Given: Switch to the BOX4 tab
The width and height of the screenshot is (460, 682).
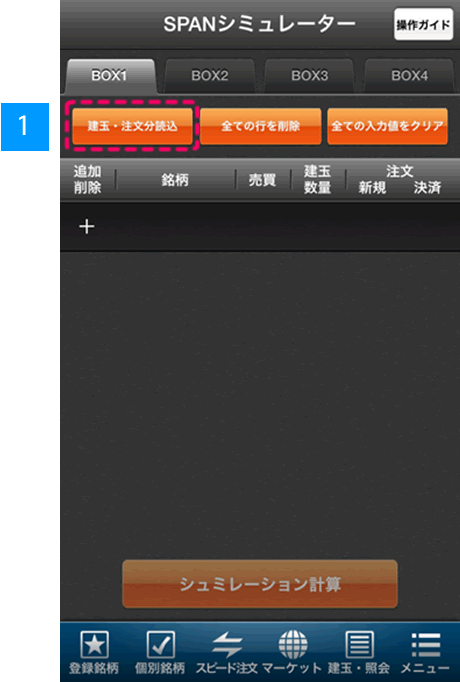Looking at the screenshot, I should [x=409, y=76].
